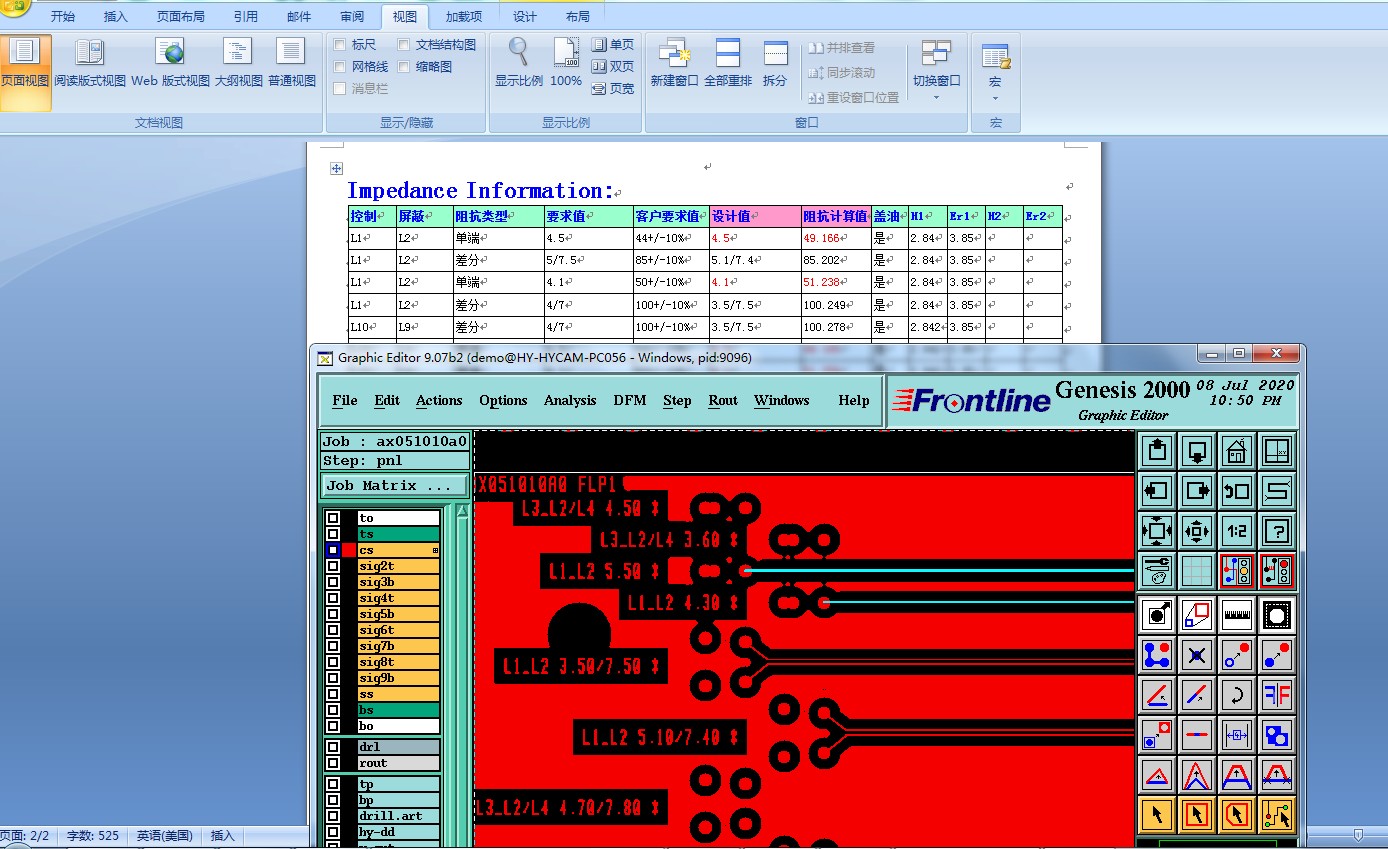This screenshot has width=1388, height=849.
Task: Open Reading Layout view (阅读版式视图)
Action: tap(90, 64)
